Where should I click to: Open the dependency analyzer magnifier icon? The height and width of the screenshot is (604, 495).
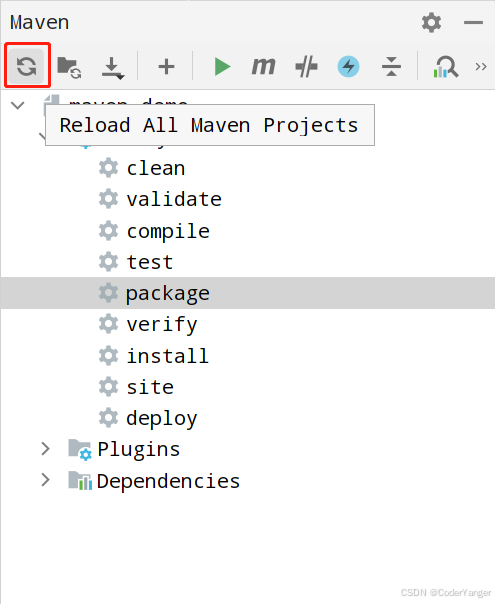pos(446,67)
